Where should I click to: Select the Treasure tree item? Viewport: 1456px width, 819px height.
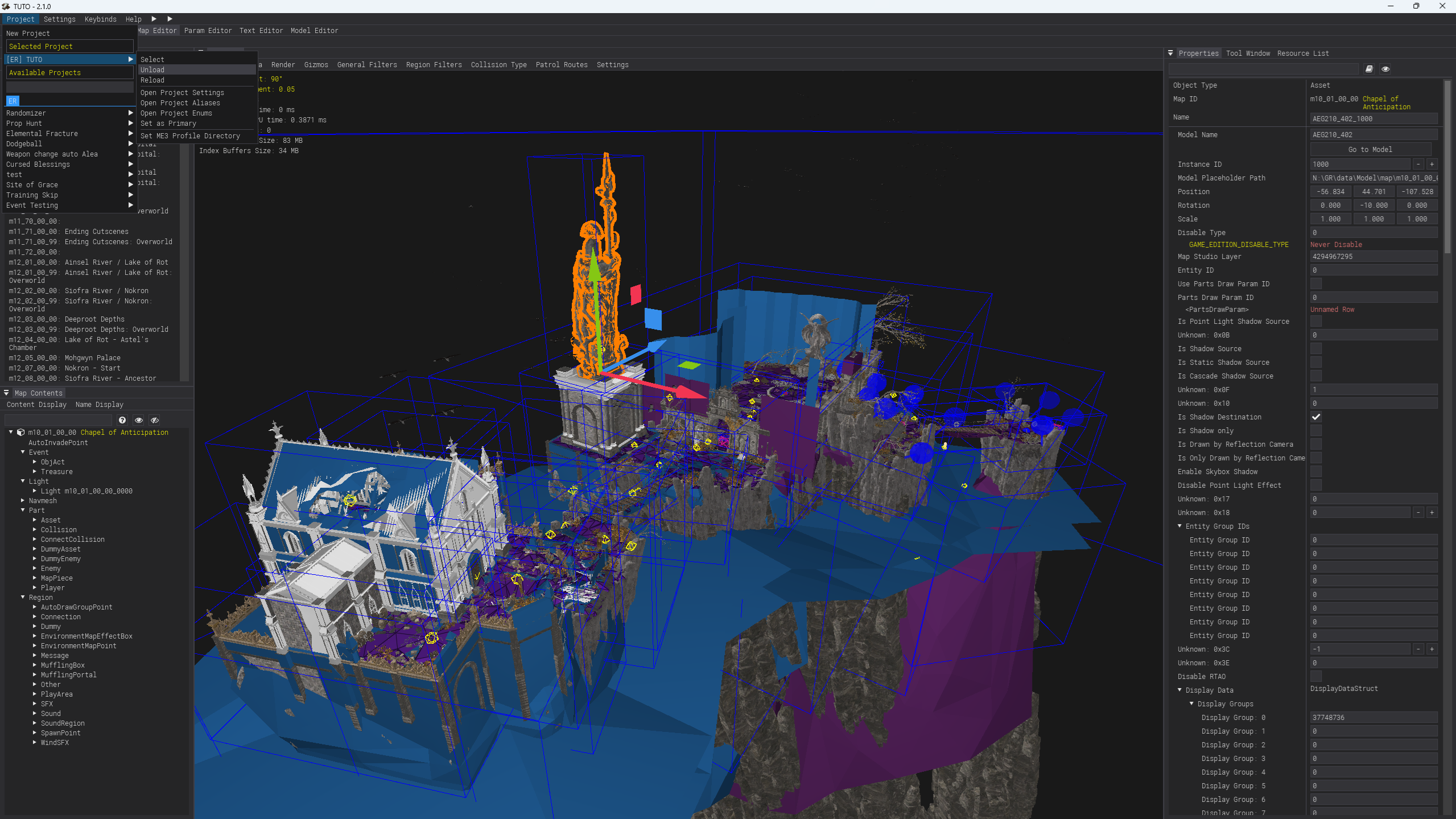[x=57, y=472]
